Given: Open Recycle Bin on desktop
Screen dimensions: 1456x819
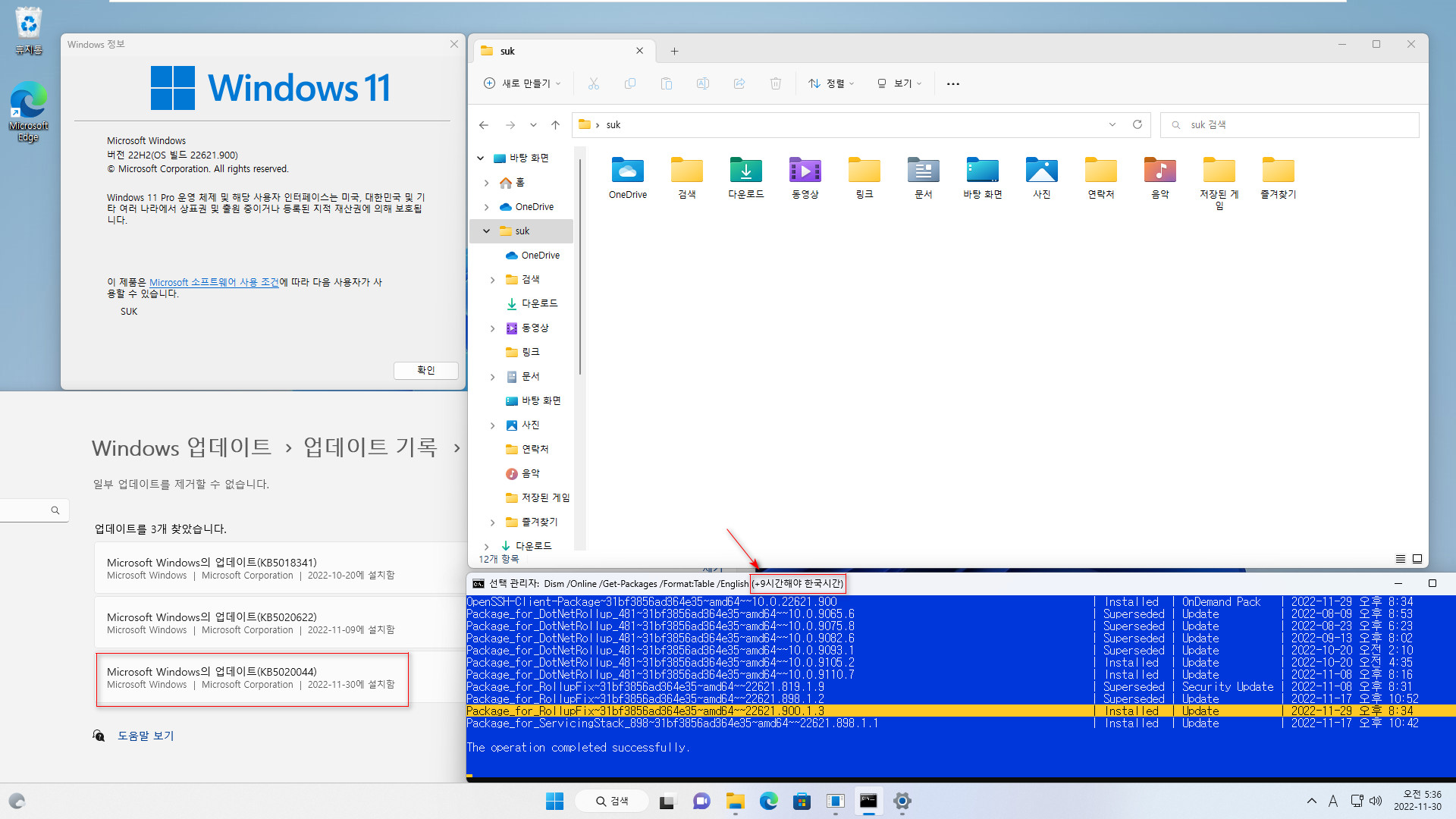Looking at the screenshot, I should pos(28,31).
